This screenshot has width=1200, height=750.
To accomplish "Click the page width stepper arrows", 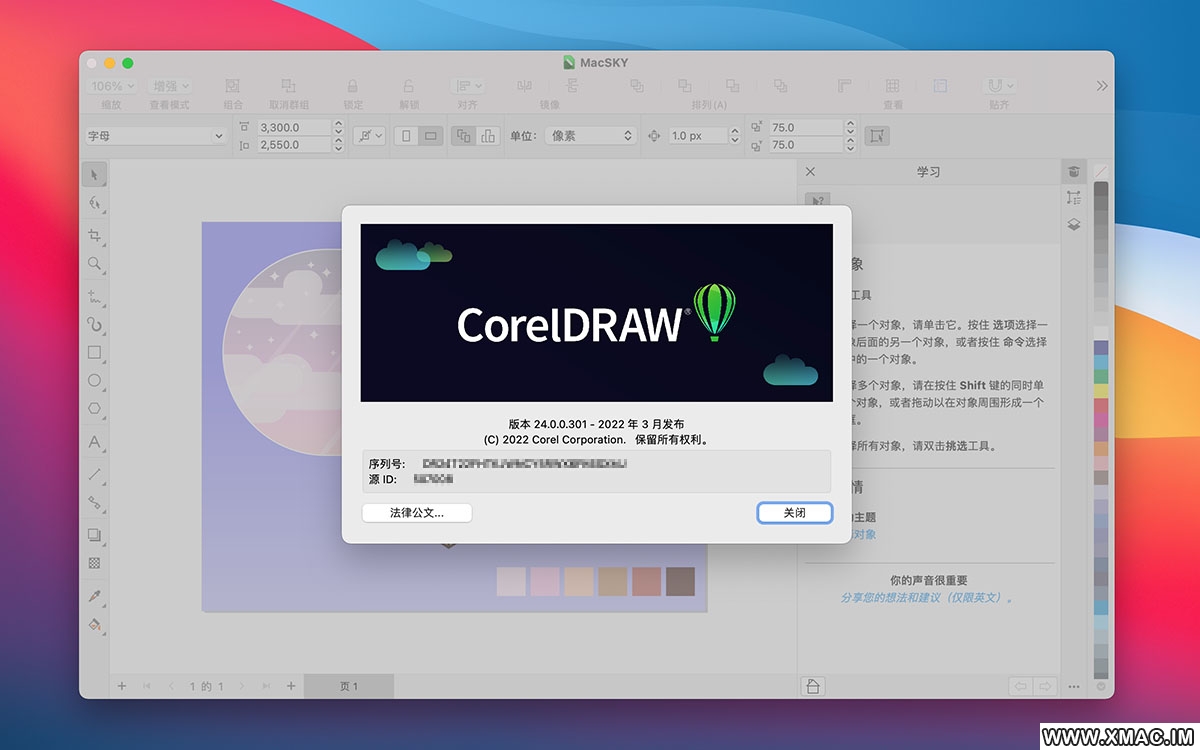I will tap(338, 128).
